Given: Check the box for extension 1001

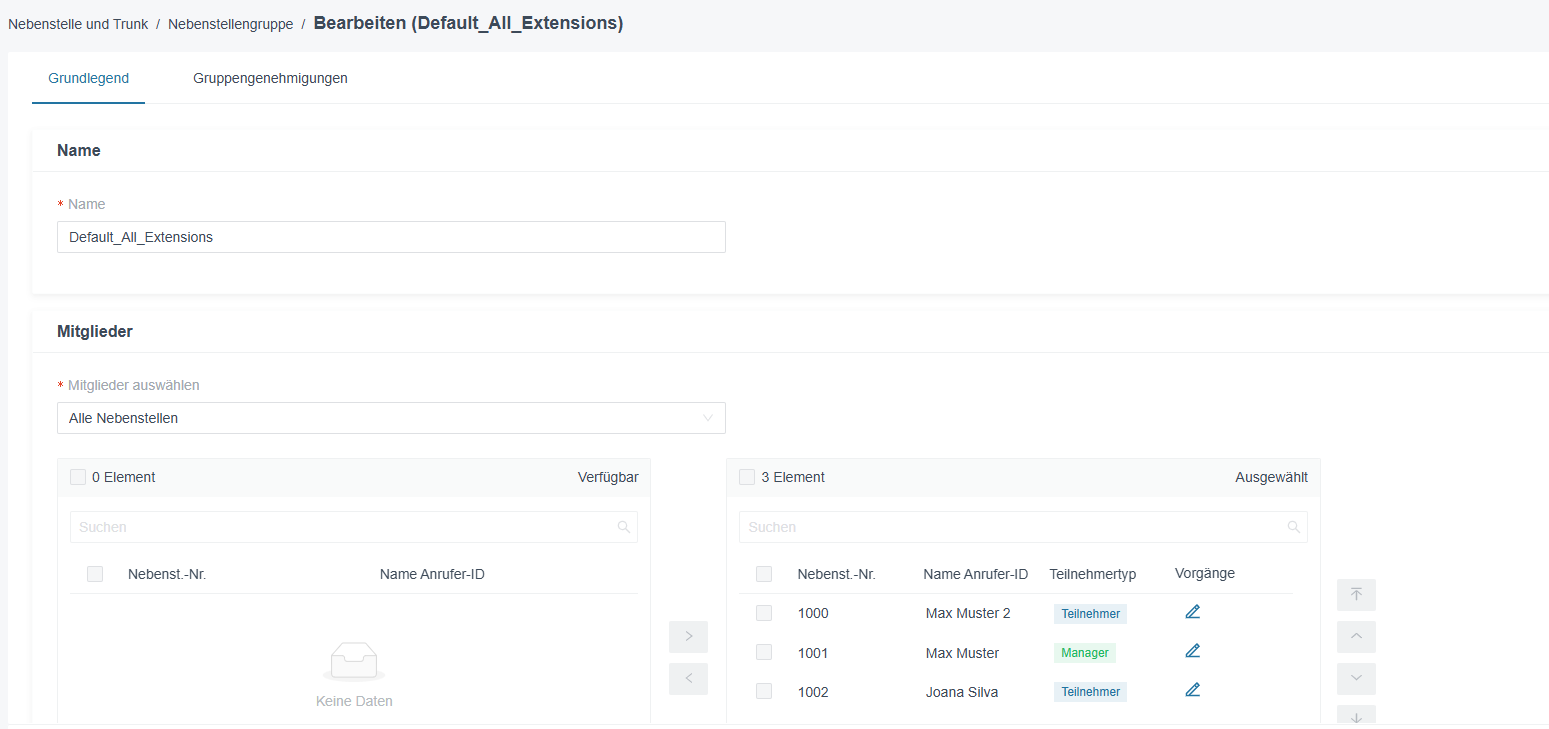Looking at the screenshot, I should click(x=764, y=652).
